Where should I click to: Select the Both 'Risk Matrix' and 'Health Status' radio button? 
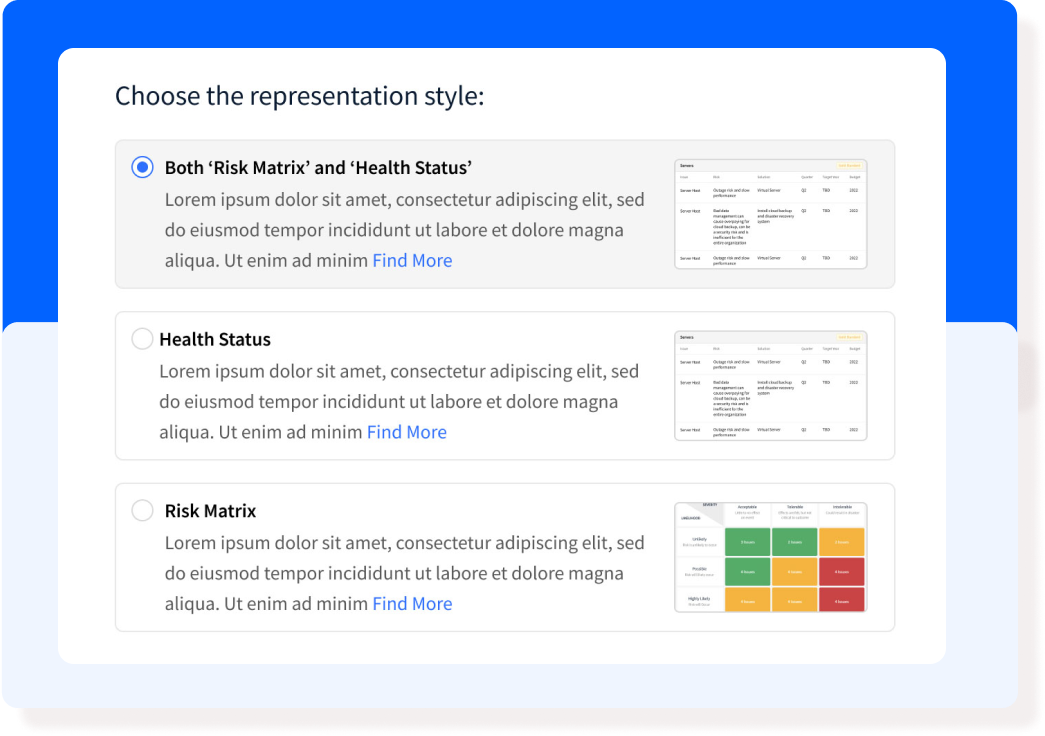pos(142,167)
